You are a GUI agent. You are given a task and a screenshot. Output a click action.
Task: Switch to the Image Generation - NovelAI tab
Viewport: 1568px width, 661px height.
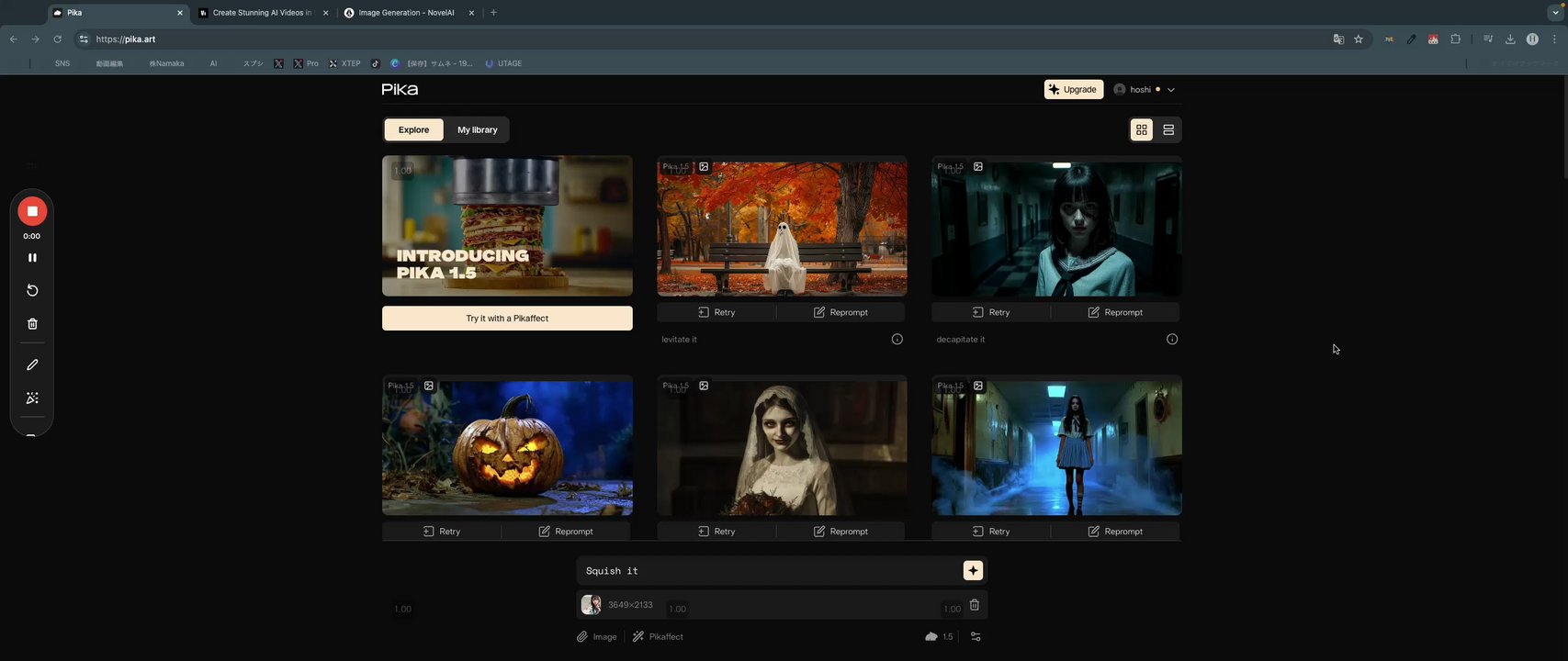pyautogui.click(x=407, y=13)
